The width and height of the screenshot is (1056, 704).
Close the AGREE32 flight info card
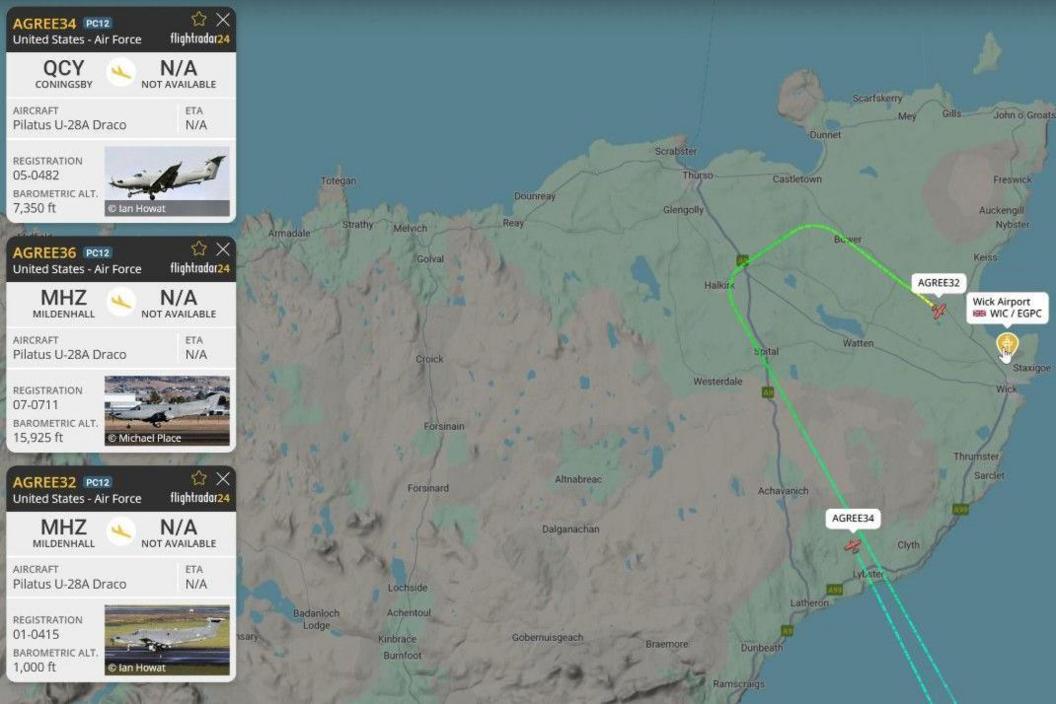[x=223, y=479]
